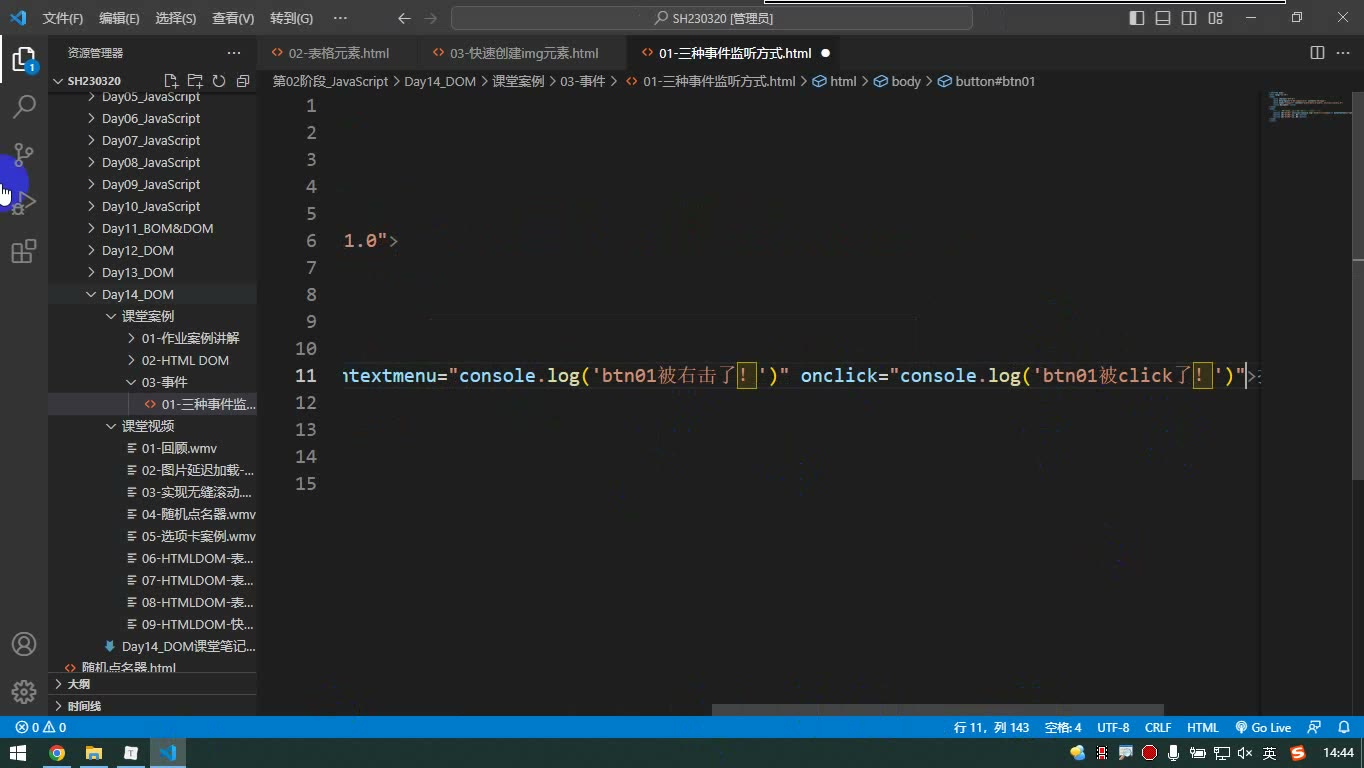Image resolution: width=1364 pixels, height=768 pixels.
Task: Open the Explorer view in the activity bar
Action: [24, 59]
